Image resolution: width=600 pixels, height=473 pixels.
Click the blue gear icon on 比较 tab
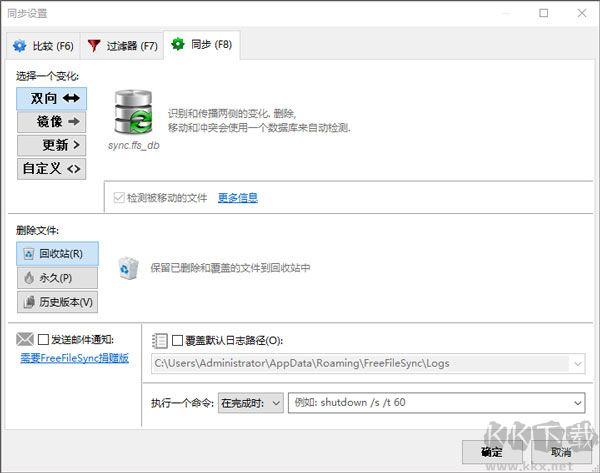(x=20, y=46)
